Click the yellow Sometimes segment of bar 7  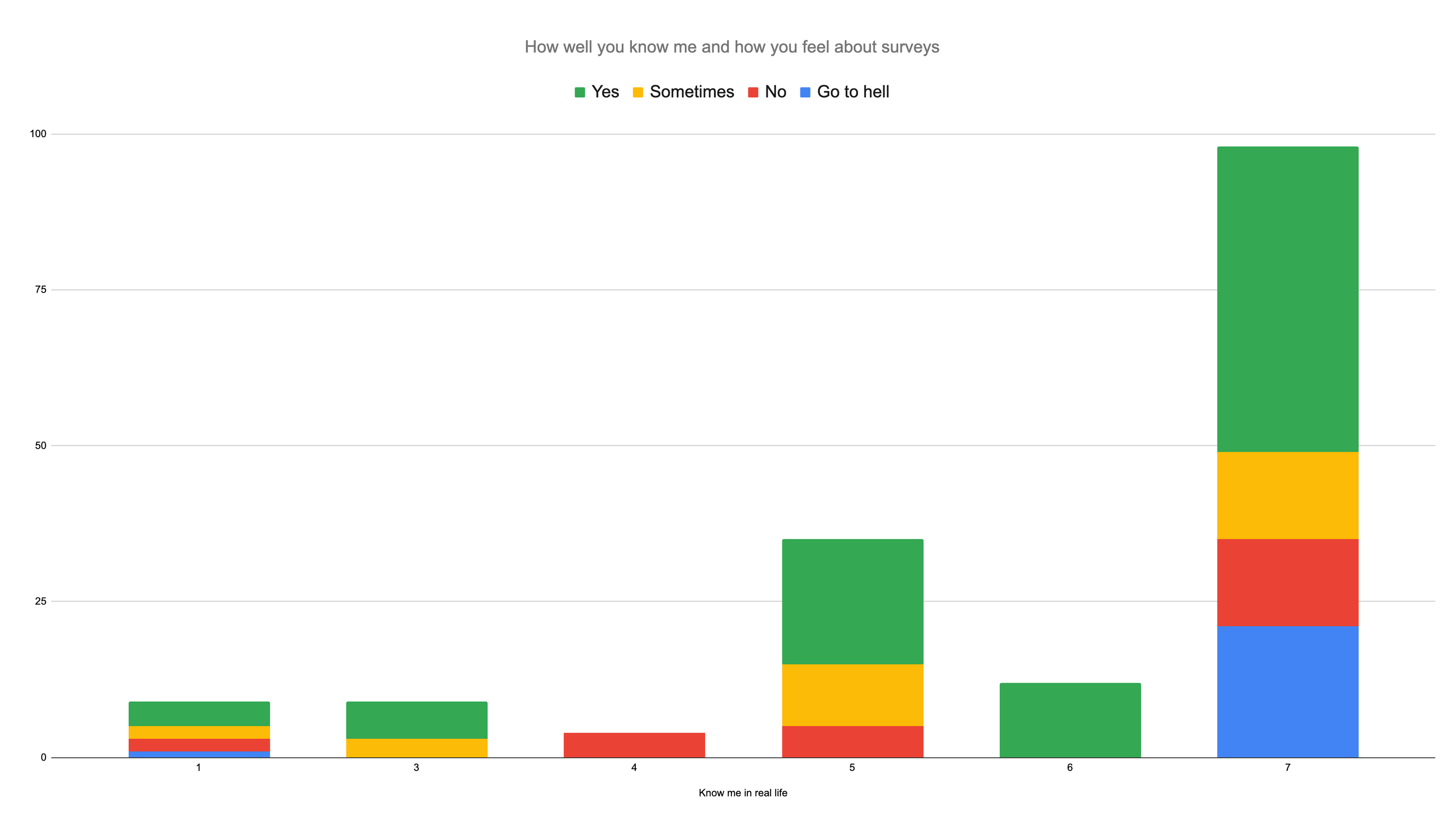point(1288,495)
